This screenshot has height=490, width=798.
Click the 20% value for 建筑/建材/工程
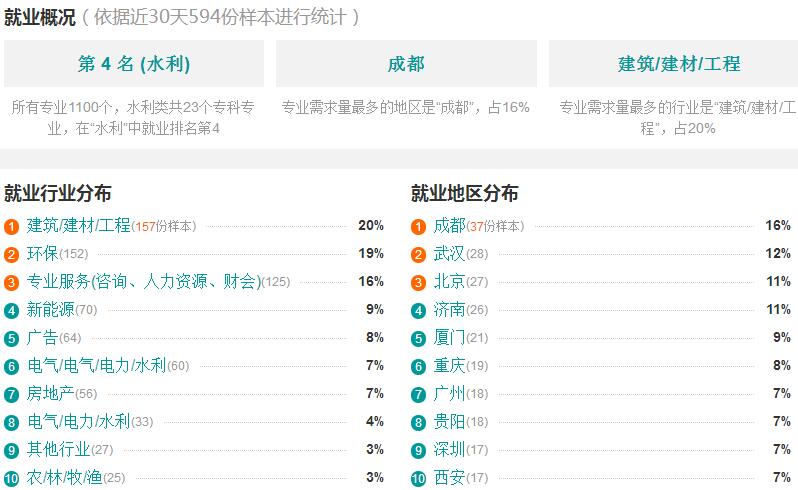(x=371, y=225)
